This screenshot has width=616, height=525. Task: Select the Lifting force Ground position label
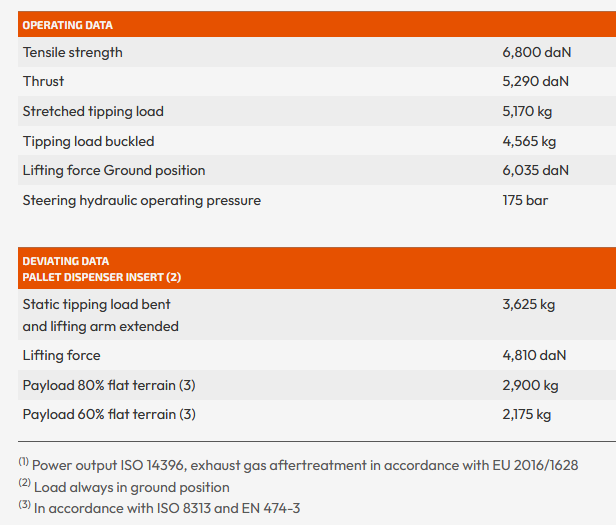[114, 170]
